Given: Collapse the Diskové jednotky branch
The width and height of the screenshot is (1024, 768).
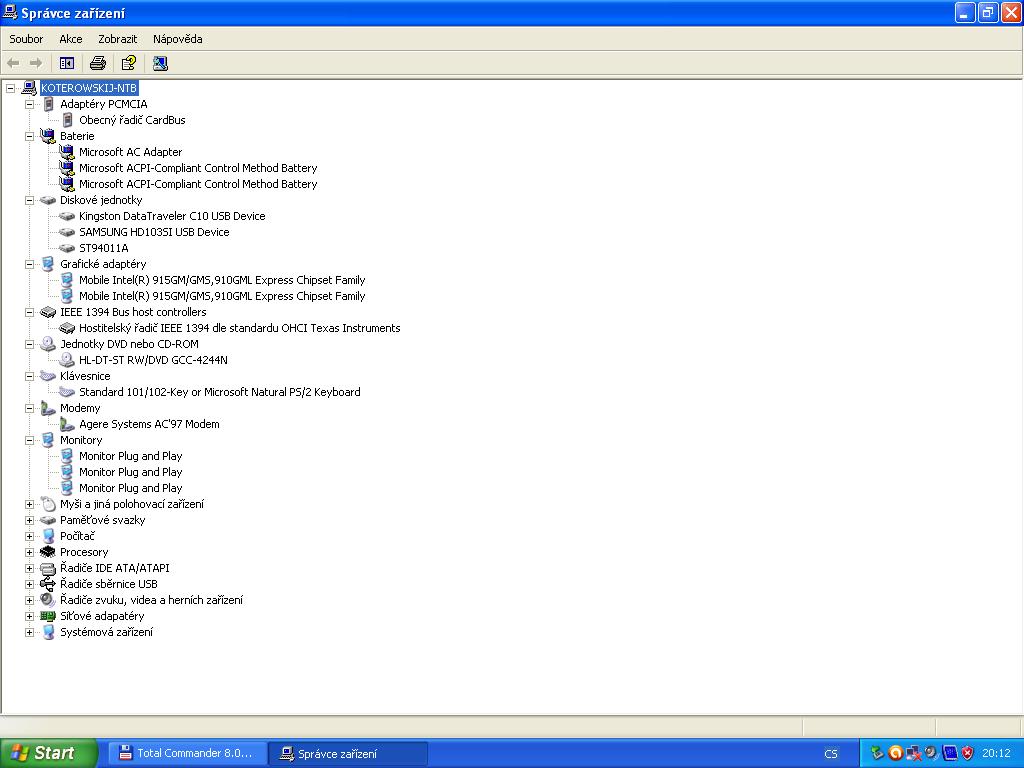Looking at the screenshot, I should (x=29, y=200).
